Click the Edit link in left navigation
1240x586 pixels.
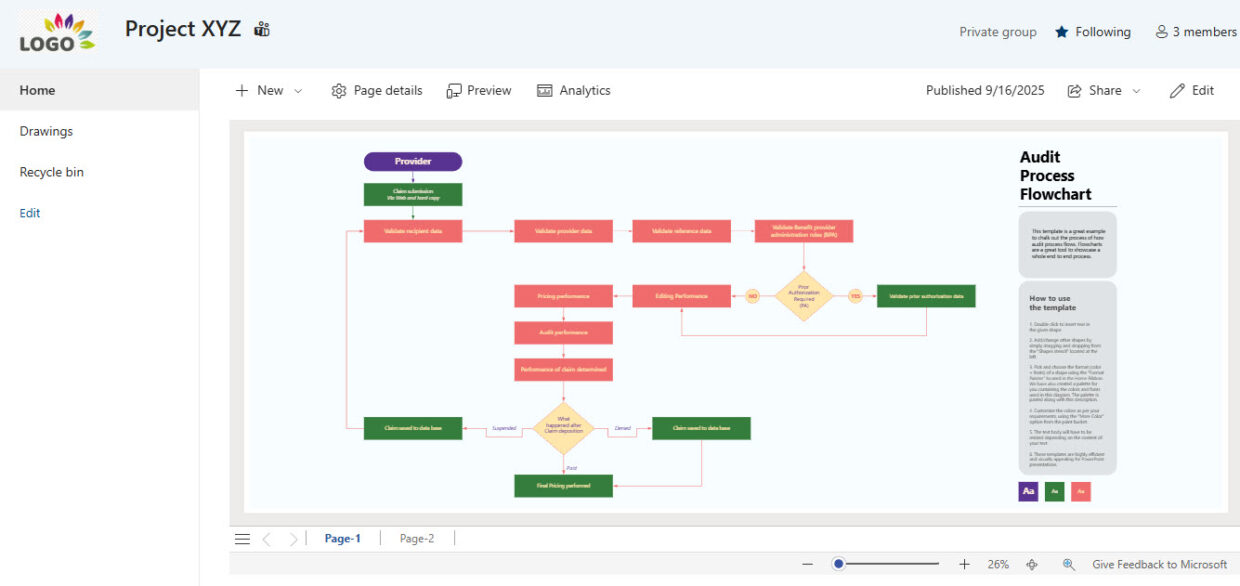[x=30, y=213]
